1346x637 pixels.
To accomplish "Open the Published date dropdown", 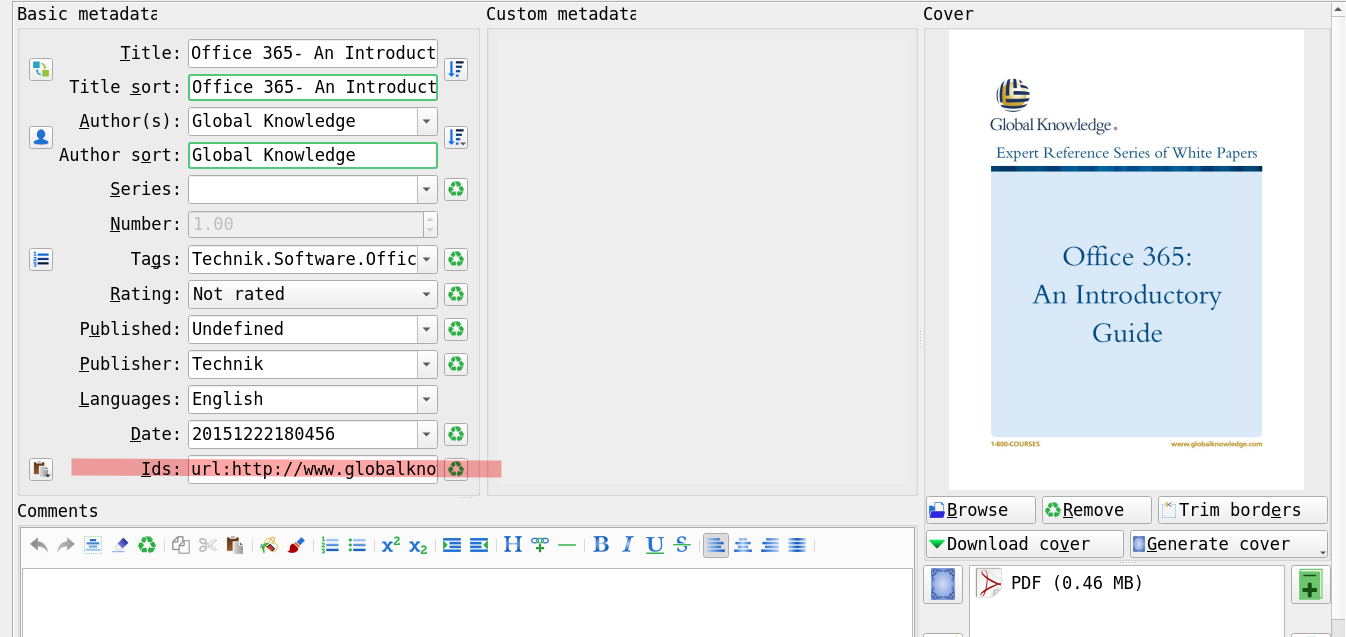I will click(428, 329).
